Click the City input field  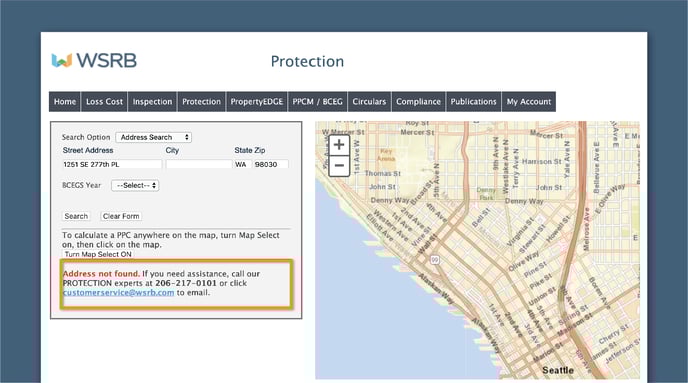199,164
